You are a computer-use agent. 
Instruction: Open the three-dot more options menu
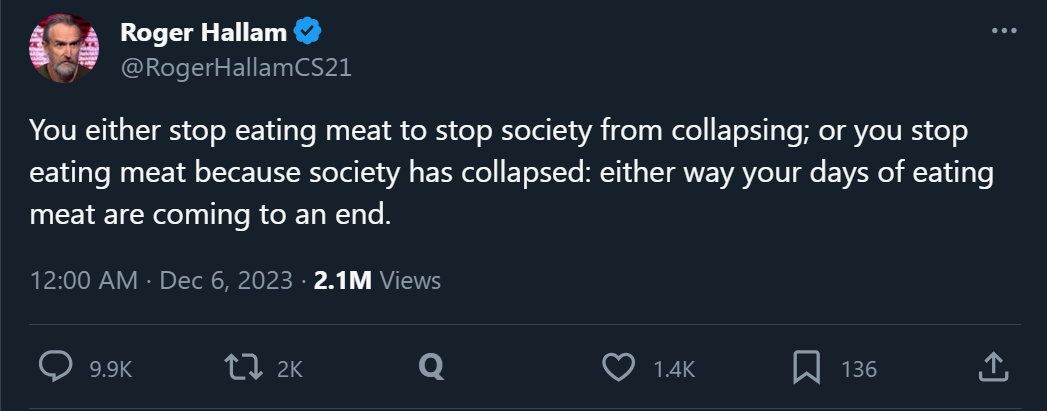pos(1003,32)
